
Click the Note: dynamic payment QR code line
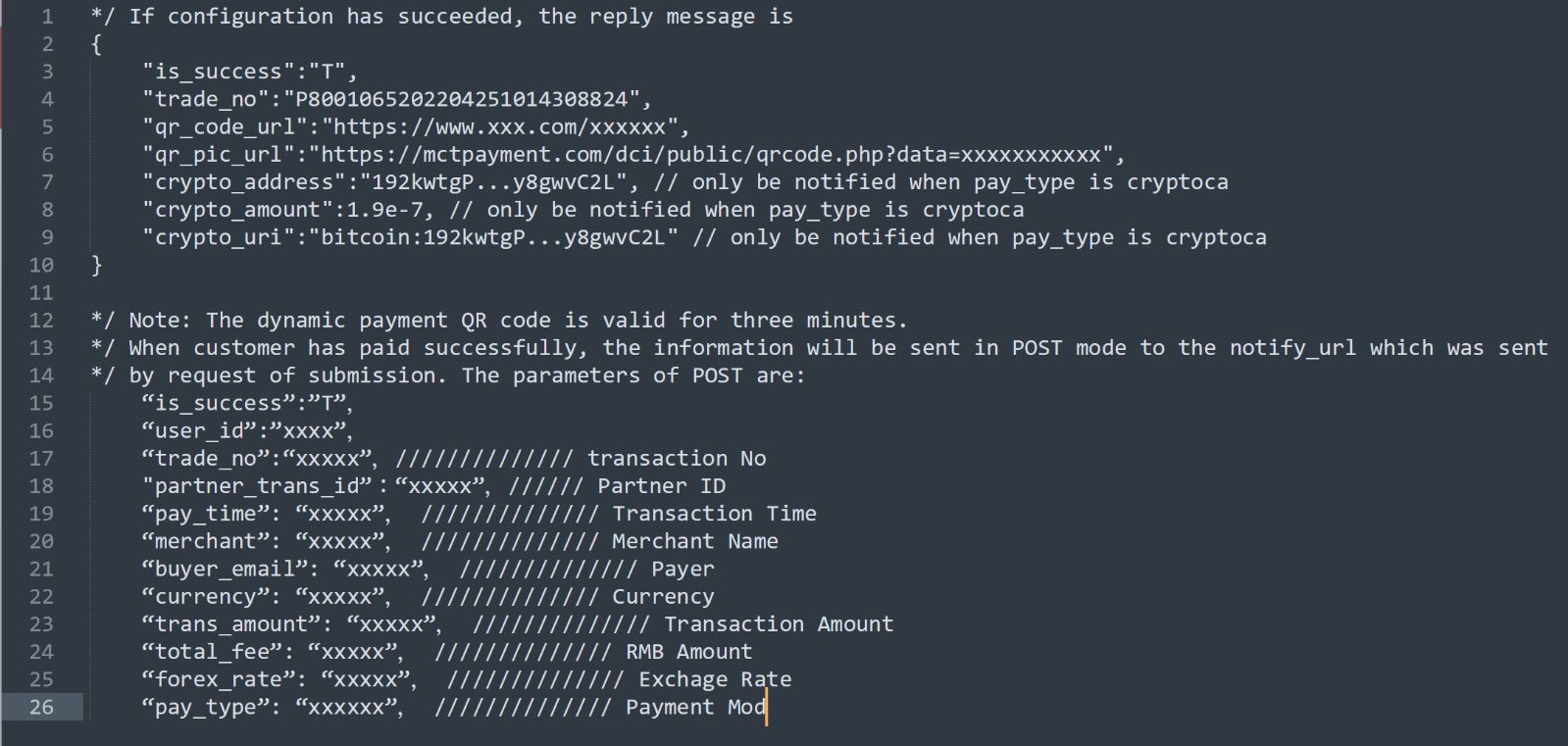point(499,321)
